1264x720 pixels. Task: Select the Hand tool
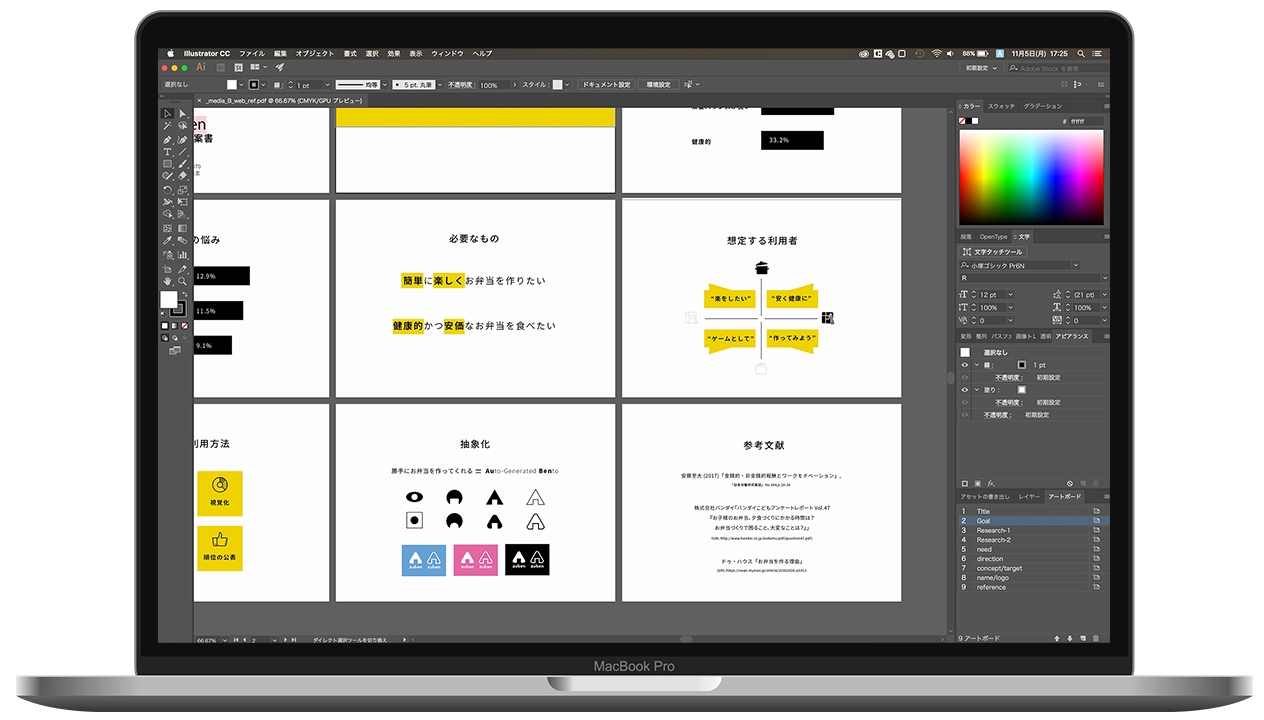[168, 281]
